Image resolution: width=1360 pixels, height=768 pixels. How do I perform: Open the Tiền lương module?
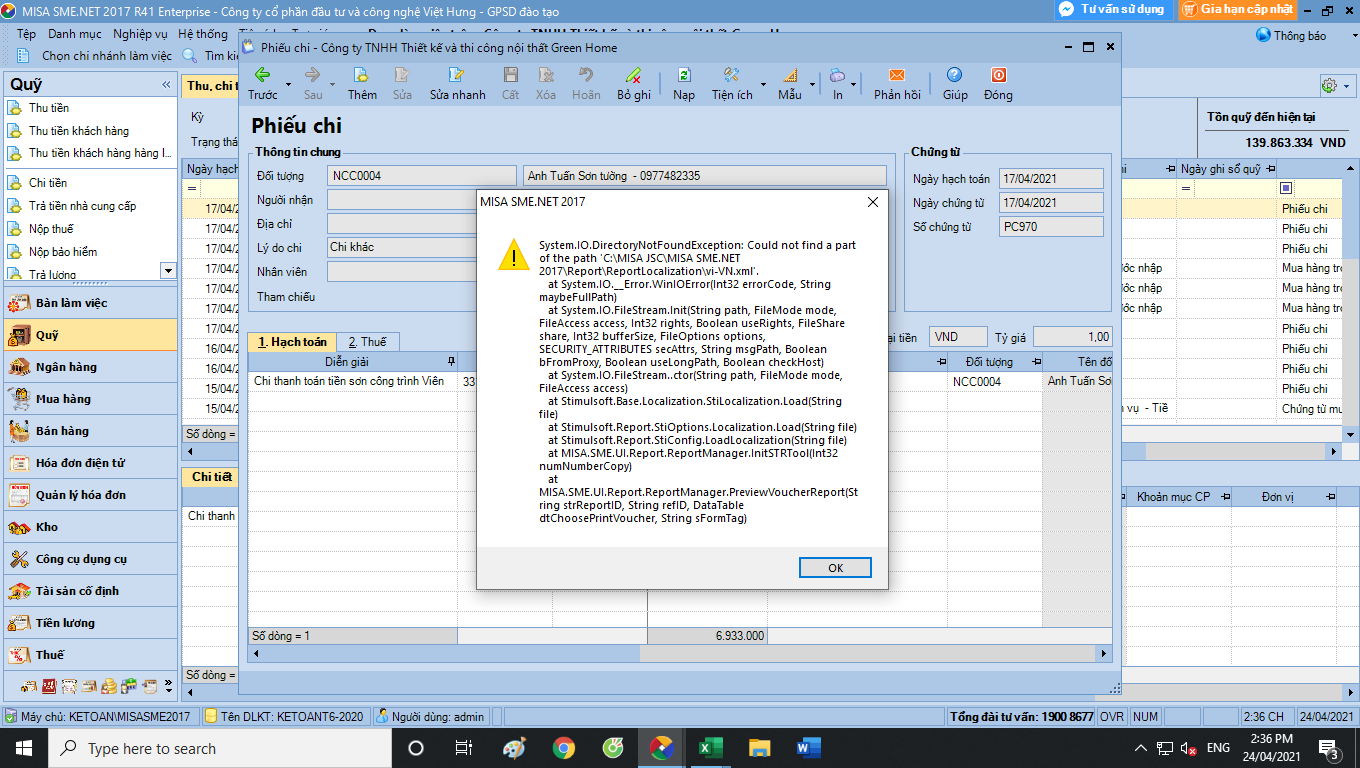pyautogui.click(x=91, y=623)
